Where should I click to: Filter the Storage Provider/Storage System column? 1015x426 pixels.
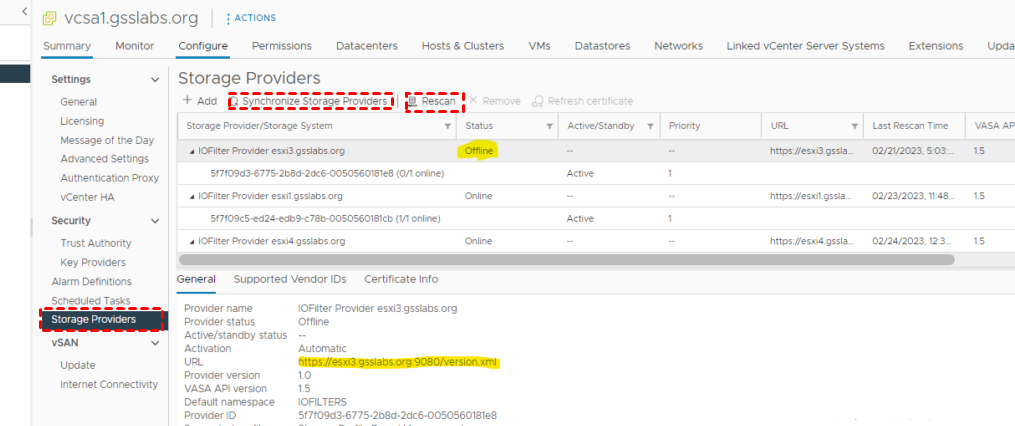pyautogui.click(x=447, y=126)
